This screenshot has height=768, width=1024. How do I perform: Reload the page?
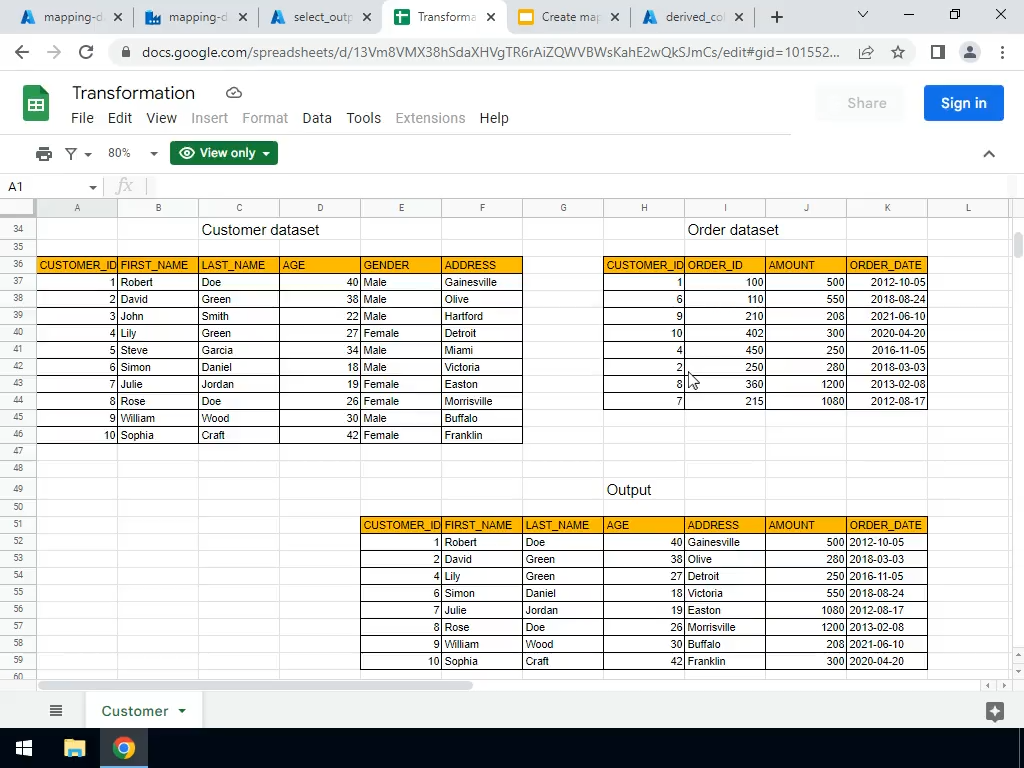coord(86,52)
